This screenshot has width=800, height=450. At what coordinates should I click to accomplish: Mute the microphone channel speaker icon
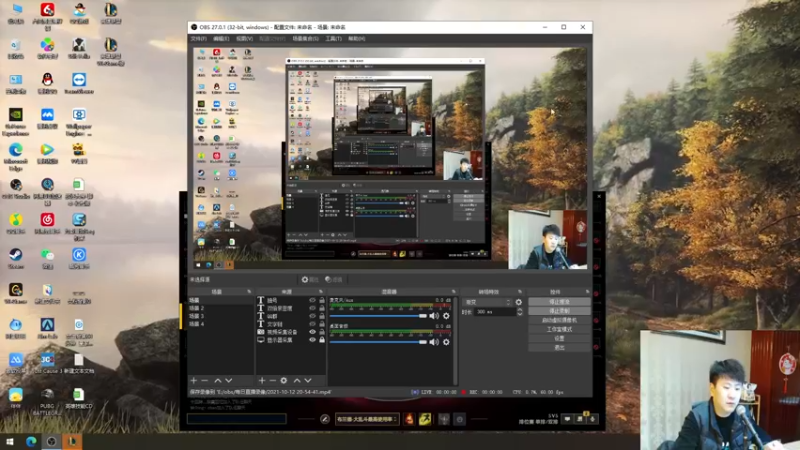point(434,316)
